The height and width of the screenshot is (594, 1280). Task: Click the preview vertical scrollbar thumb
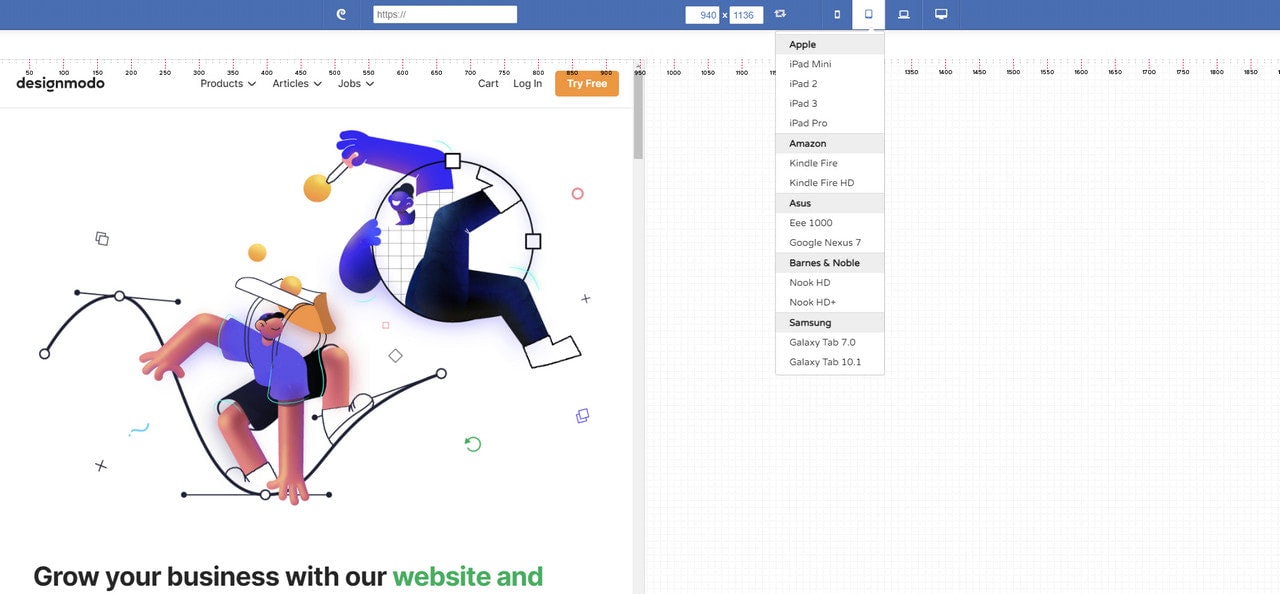pyautogui.click(x=638, y=115)
